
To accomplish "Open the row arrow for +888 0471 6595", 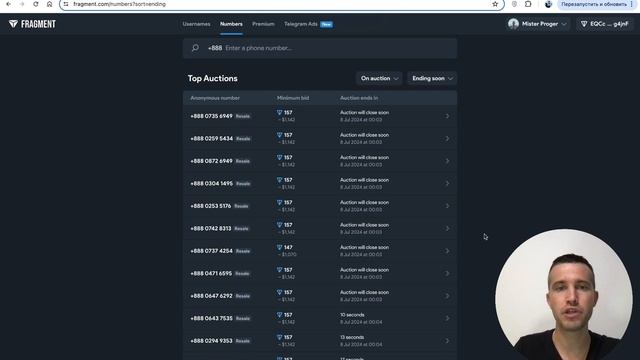I will 447,273.
